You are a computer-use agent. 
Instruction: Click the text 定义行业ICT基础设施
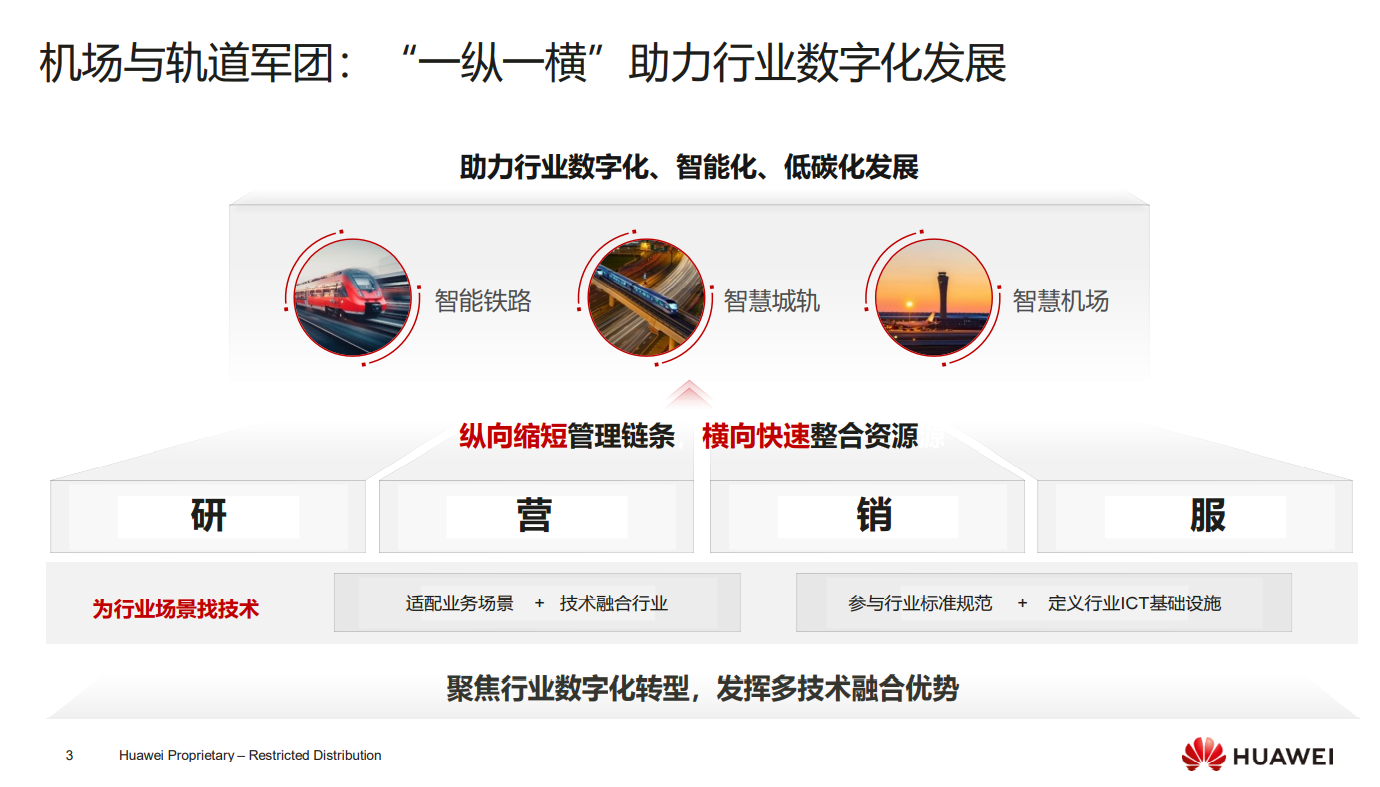(1134, 603)
